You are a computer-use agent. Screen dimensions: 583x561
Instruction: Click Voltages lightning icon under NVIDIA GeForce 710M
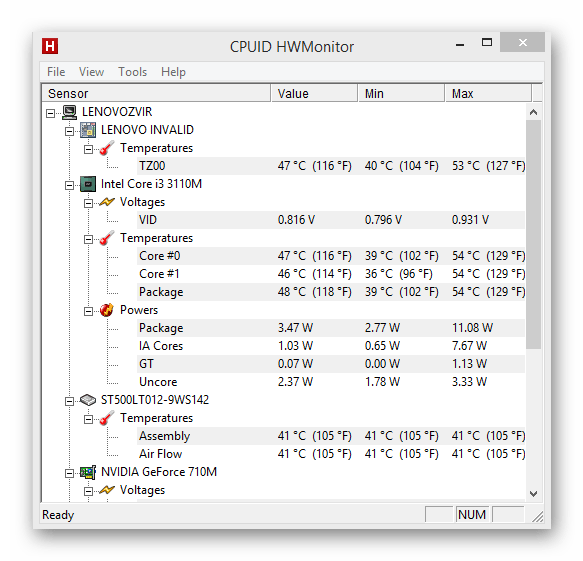[x=107, y=490]
